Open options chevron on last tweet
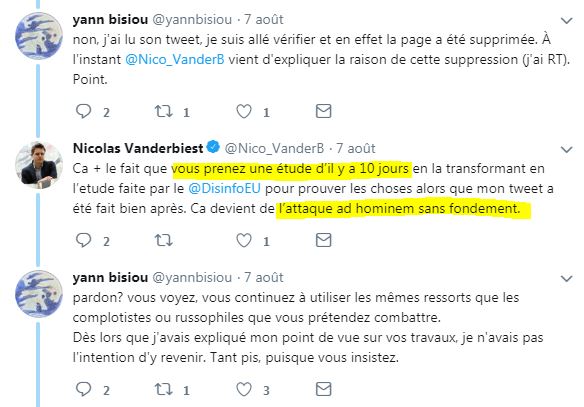The image size is (584, 407). (x=566, y=279)
